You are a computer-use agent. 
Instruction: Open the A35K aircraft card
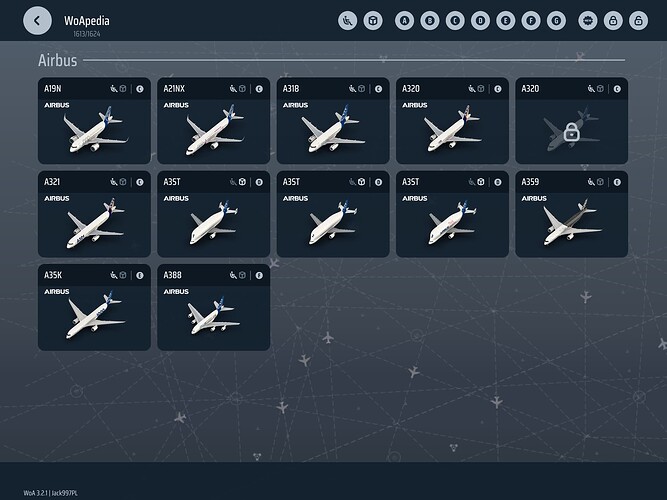94,307
